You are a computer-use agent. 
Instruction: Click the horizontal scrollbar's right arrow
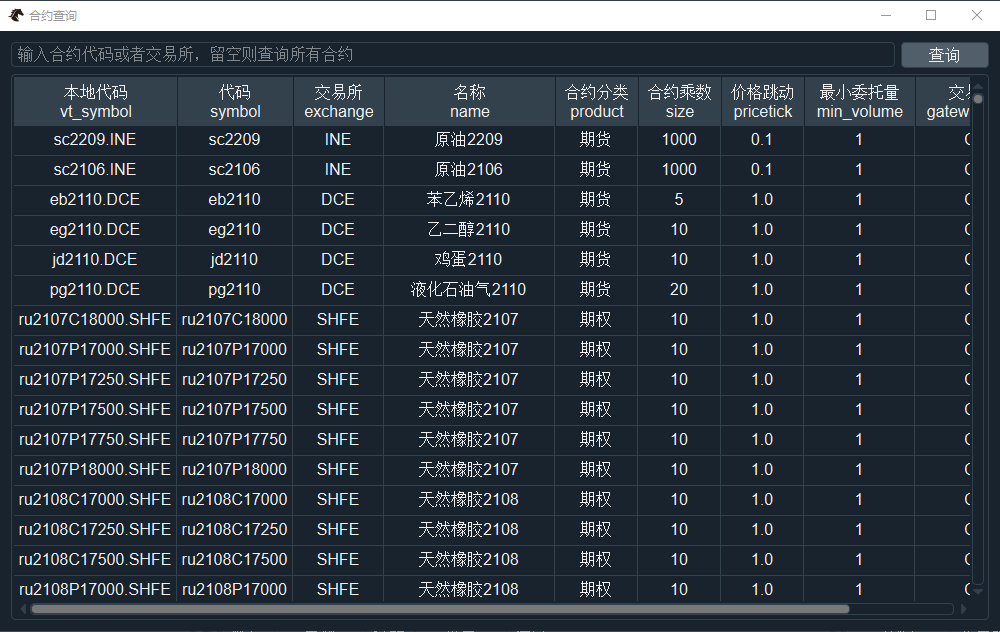[x=963, y=608]
